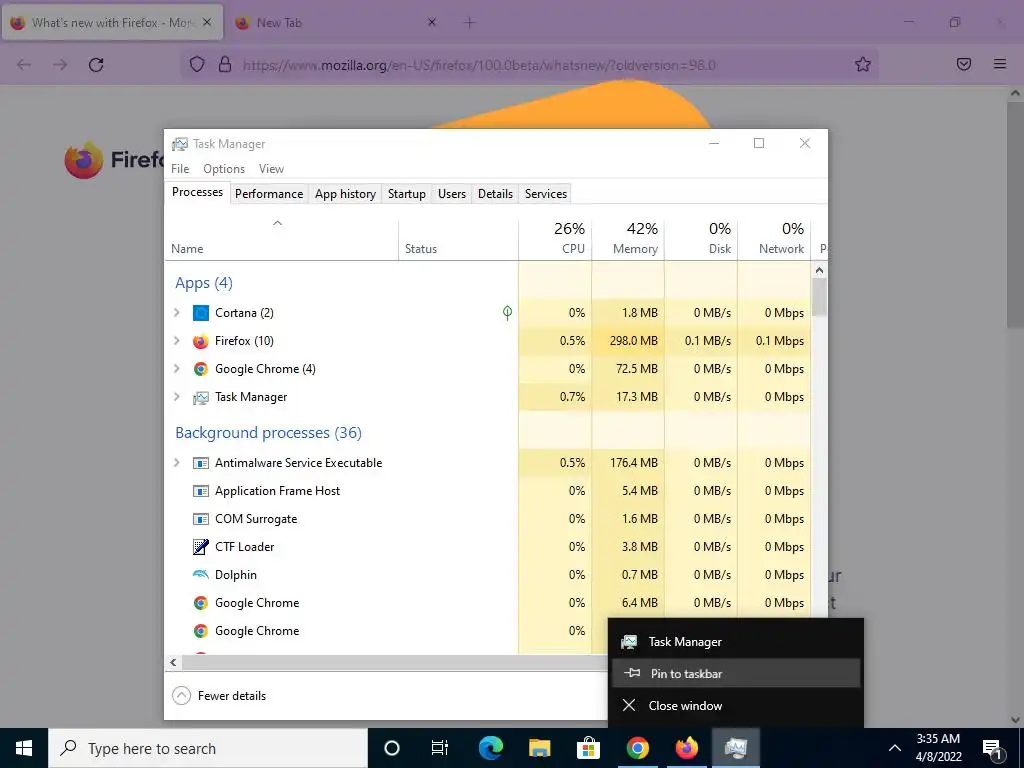Viewport: 1024px width, 768px height.
Task: Open Task View from the taskbar
Action: [x=440, y=748]
